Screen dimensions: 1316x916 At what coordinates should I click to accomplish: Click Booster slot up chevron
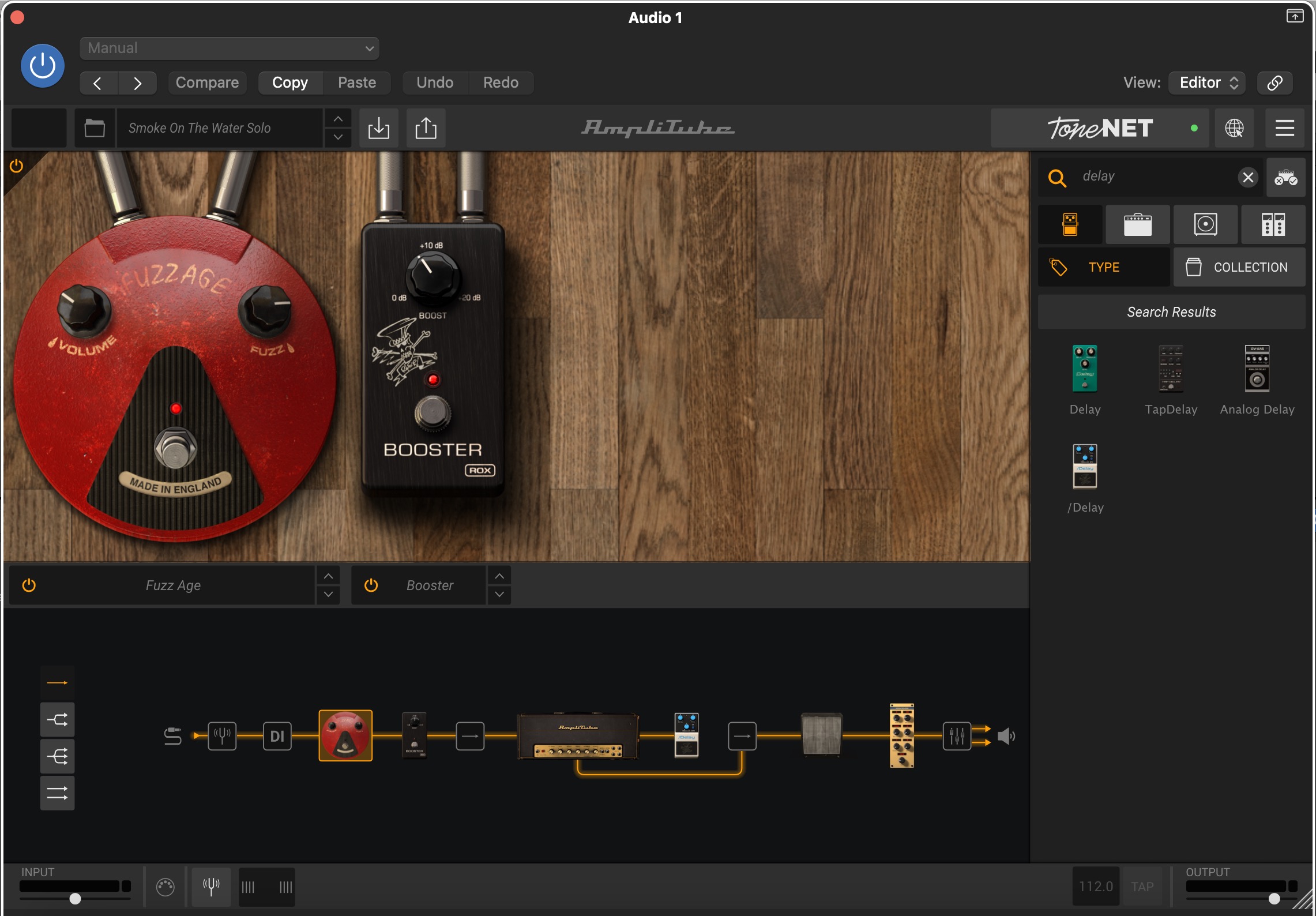tap(499, 576)
